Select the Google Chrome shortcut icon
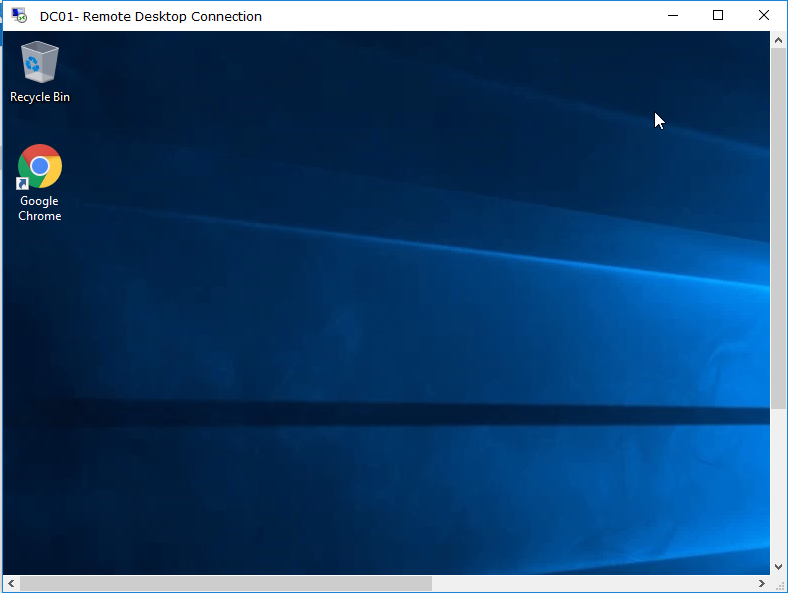790x593 pixels. [x=40, y=167]
